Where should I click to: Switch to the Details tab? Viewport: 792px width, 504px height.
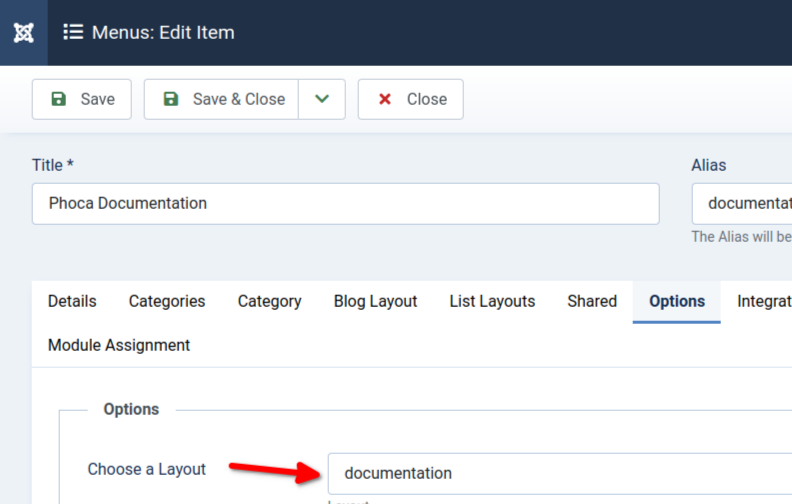pos(72,301)
